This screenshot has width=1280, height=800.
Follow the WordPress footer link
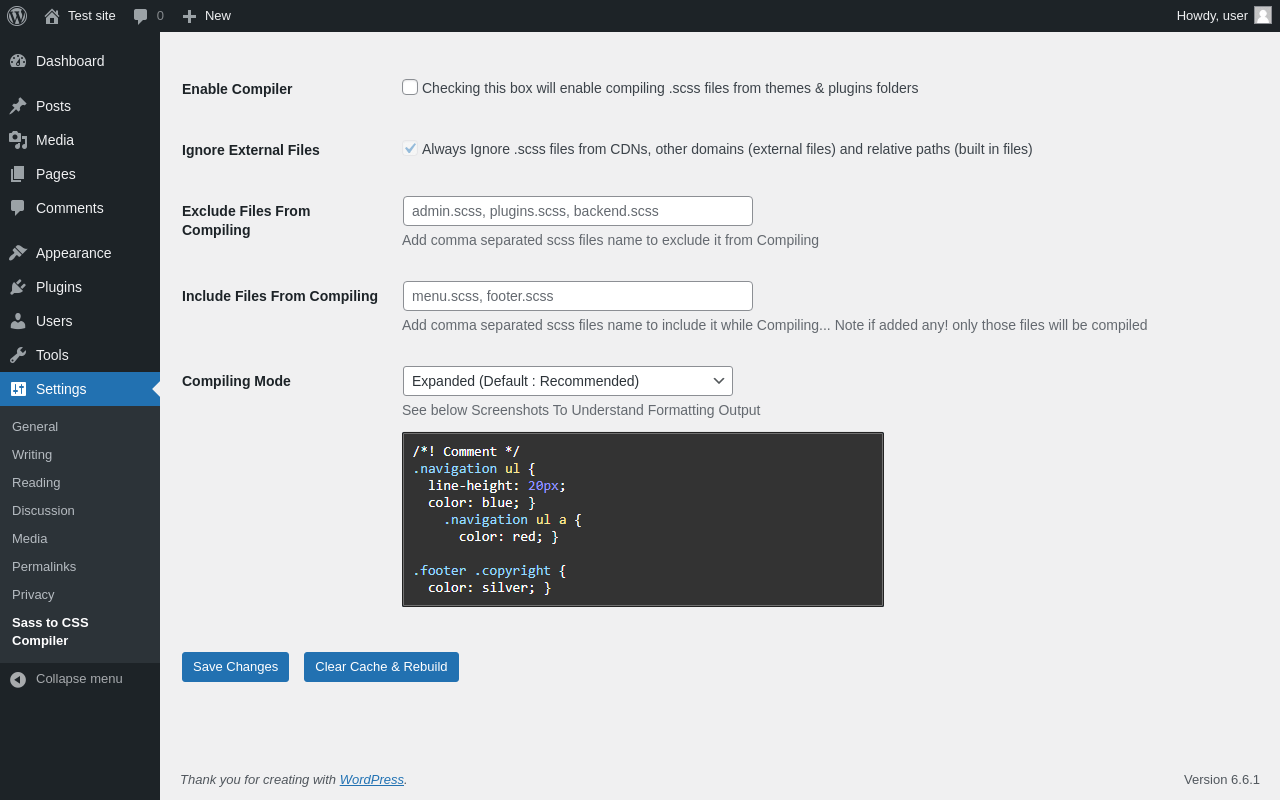pos(372,779)
